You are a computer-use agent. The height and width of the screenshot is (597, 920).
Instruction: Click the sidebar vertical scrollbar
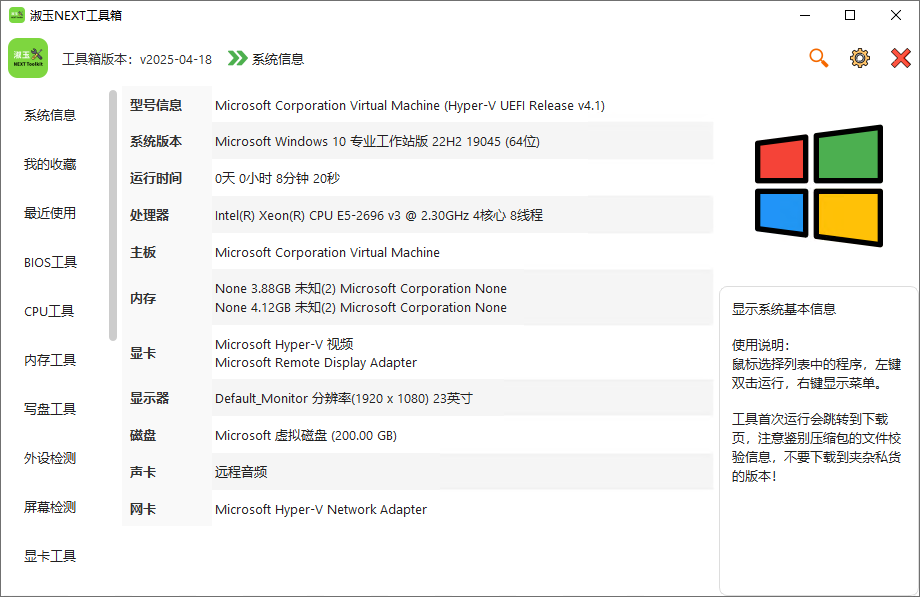tap(113, 215)
